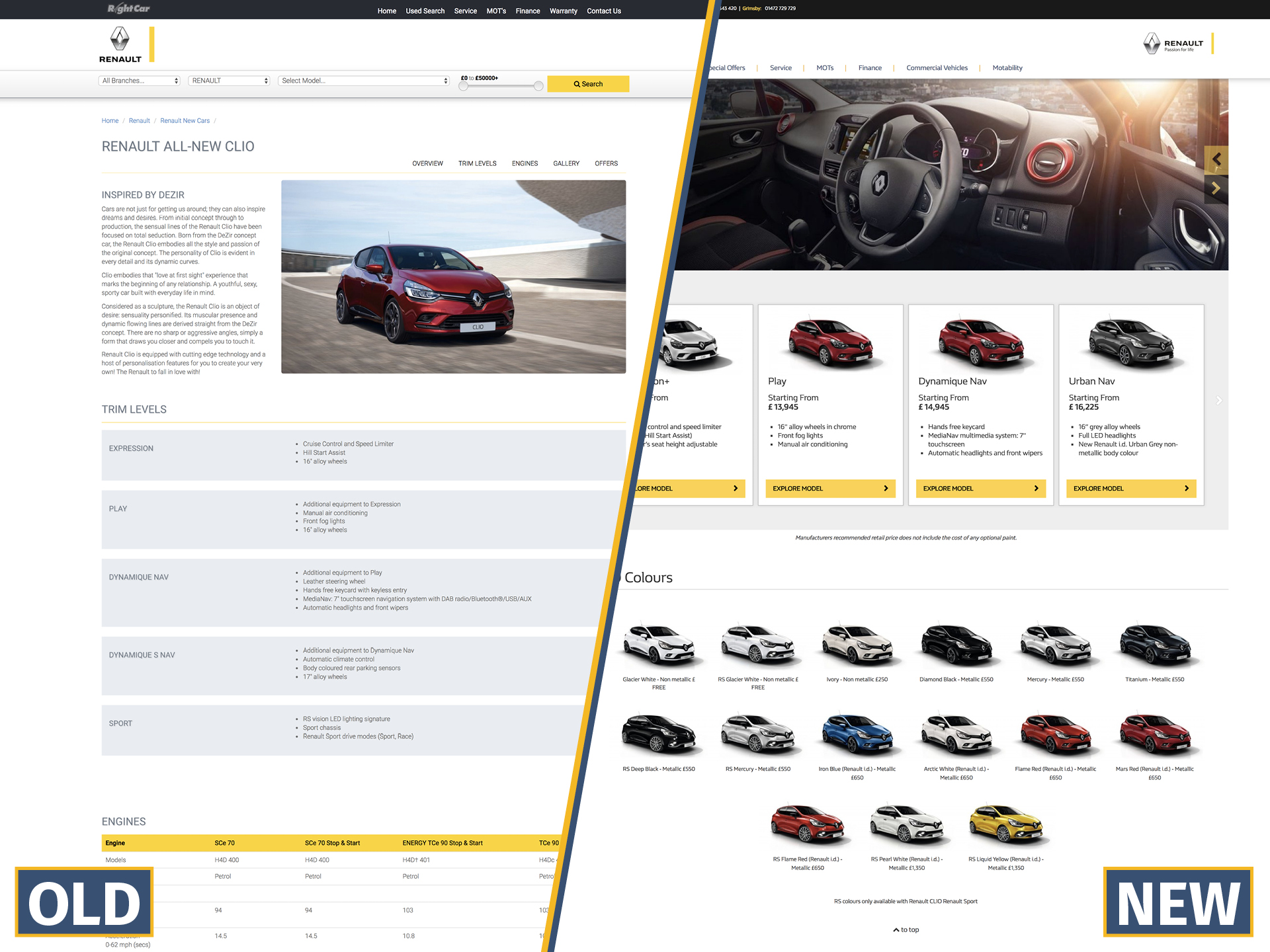Click the yellow Search button

point(588,84)
